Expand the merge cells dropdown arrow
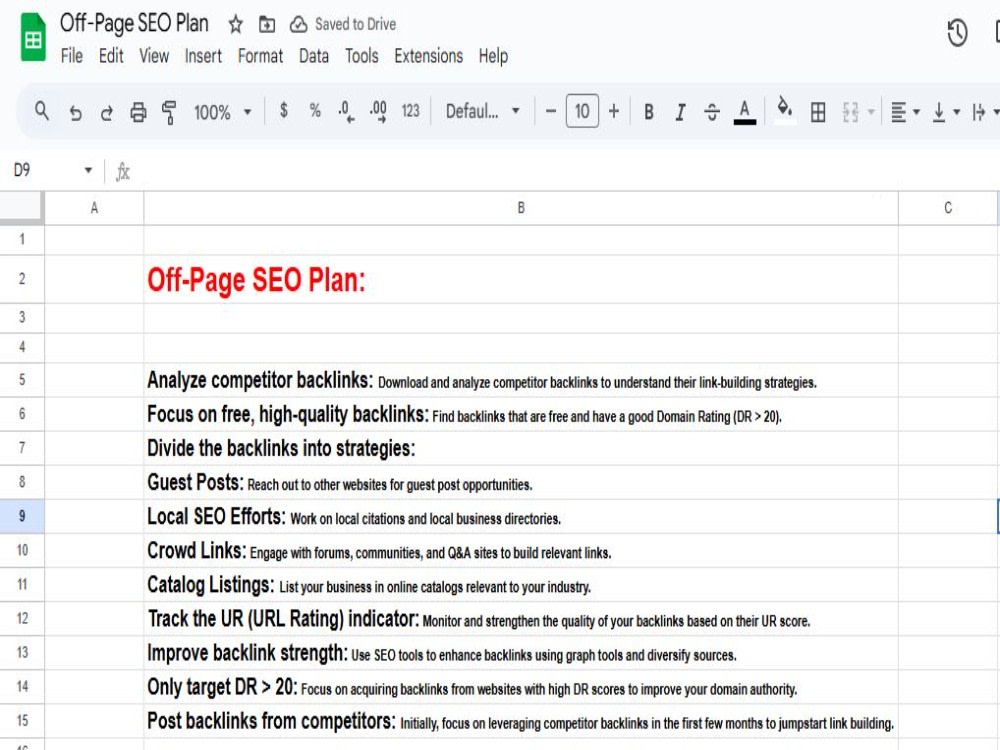This screenshot has height=750, width=1000. [x=871, y=112]
